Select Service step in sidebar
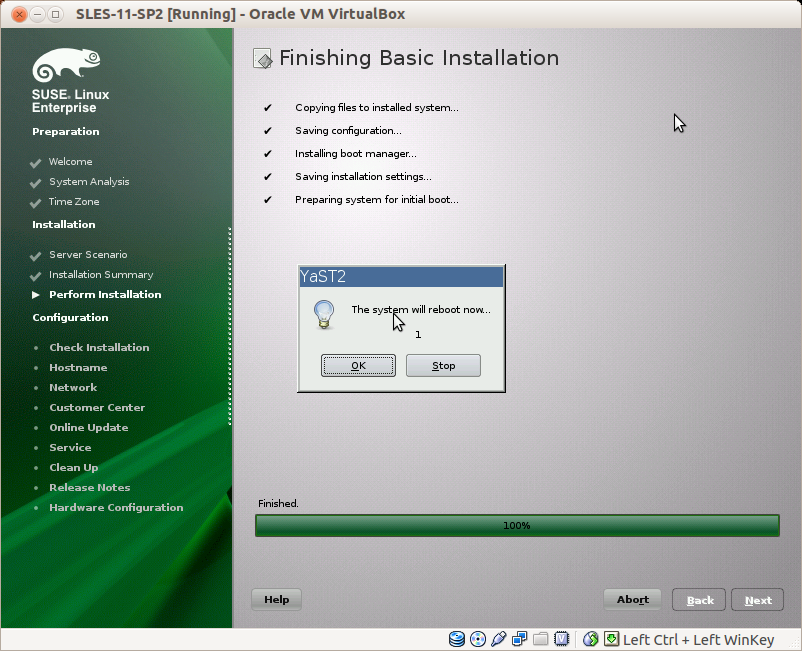 coord(70,447)
